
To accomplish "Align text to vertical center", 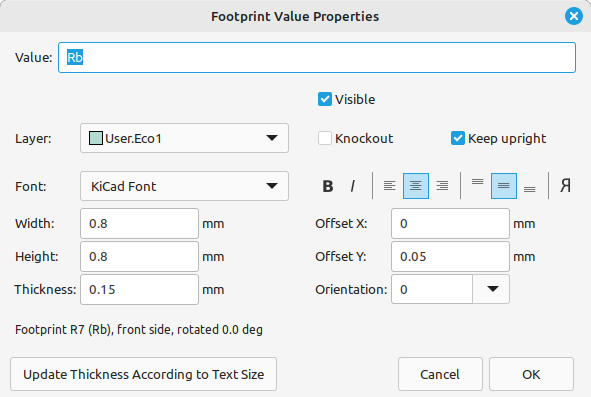I will point(504,186).
